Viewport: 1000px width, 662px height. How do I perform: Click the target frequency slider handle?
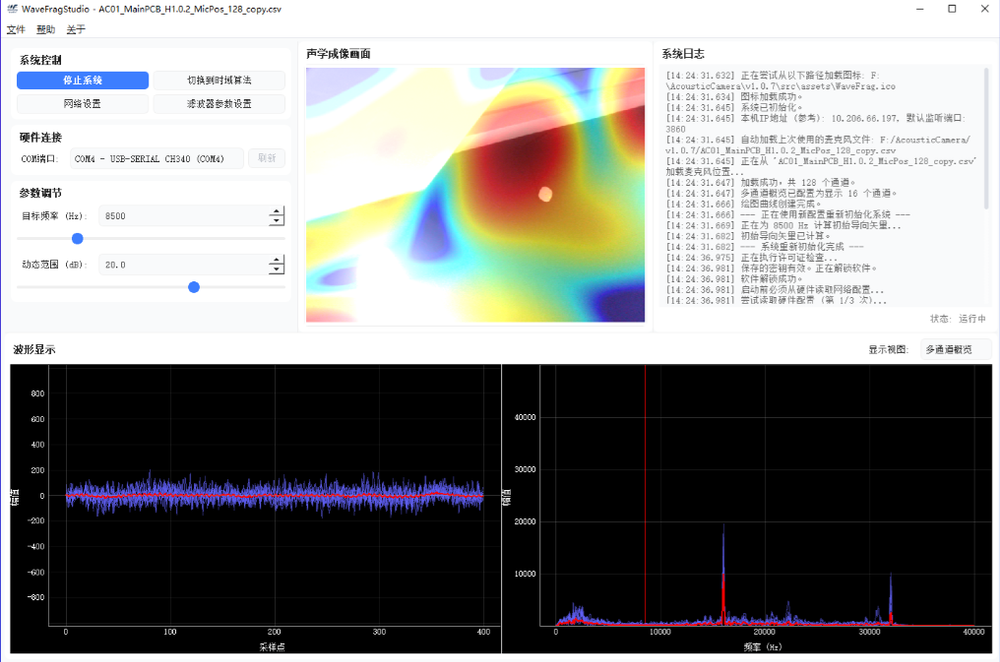point(77,239)
